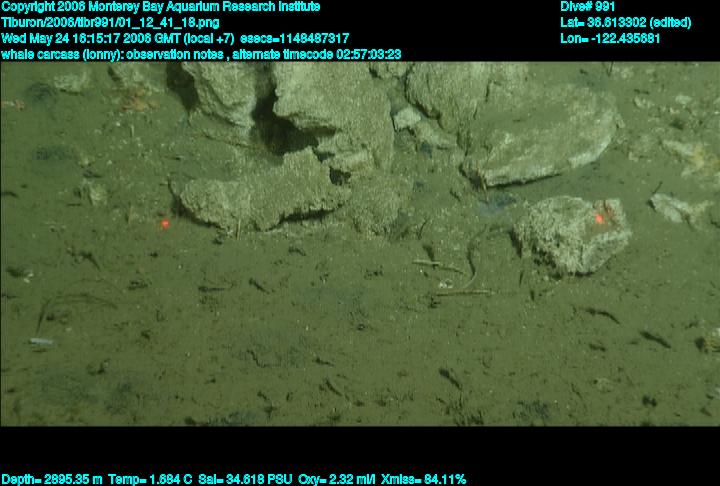Select the Xmiss= 84.11% value
Image resolution: width=720 pixels, height=486 pixels.
[423, 480]
